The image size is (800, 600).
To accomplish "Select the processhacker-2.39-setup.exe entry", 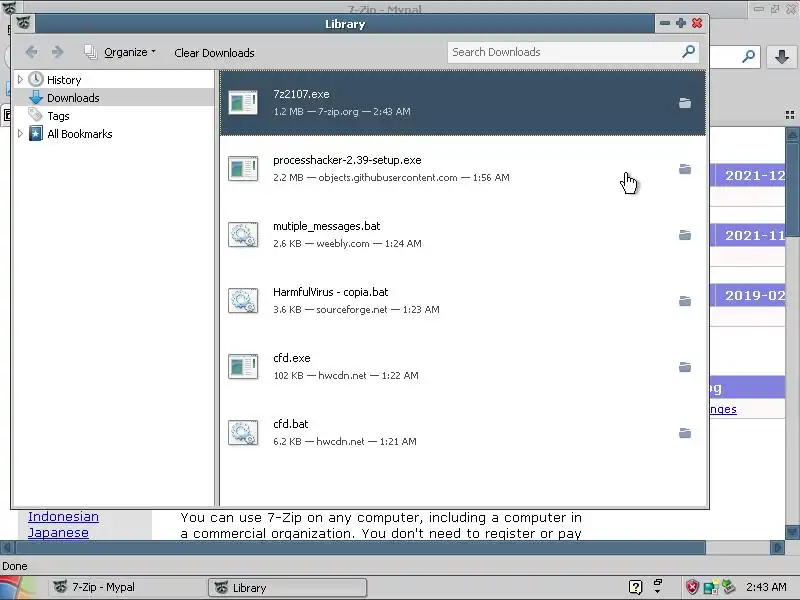I will coord(463,168).
